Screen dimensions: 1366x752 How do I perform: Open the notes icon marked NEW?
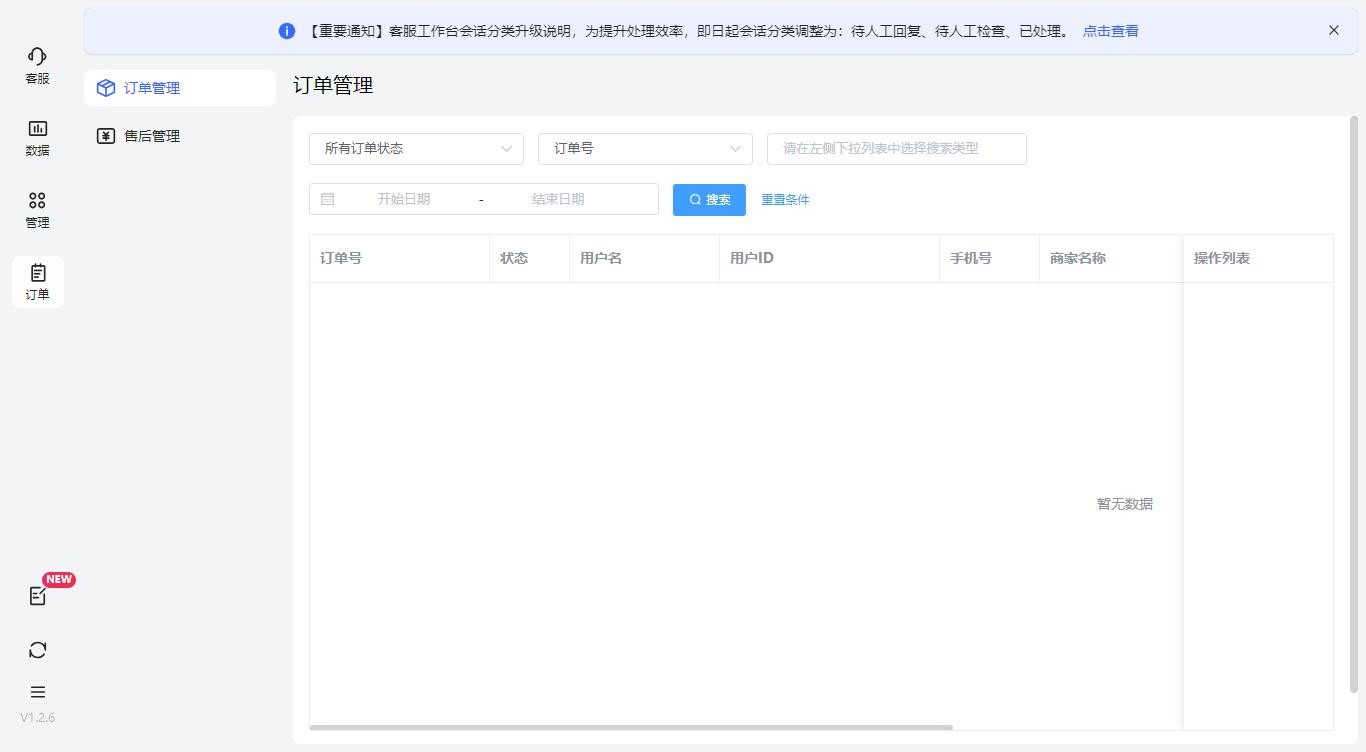pyautogui.click(x=37, y=596)
